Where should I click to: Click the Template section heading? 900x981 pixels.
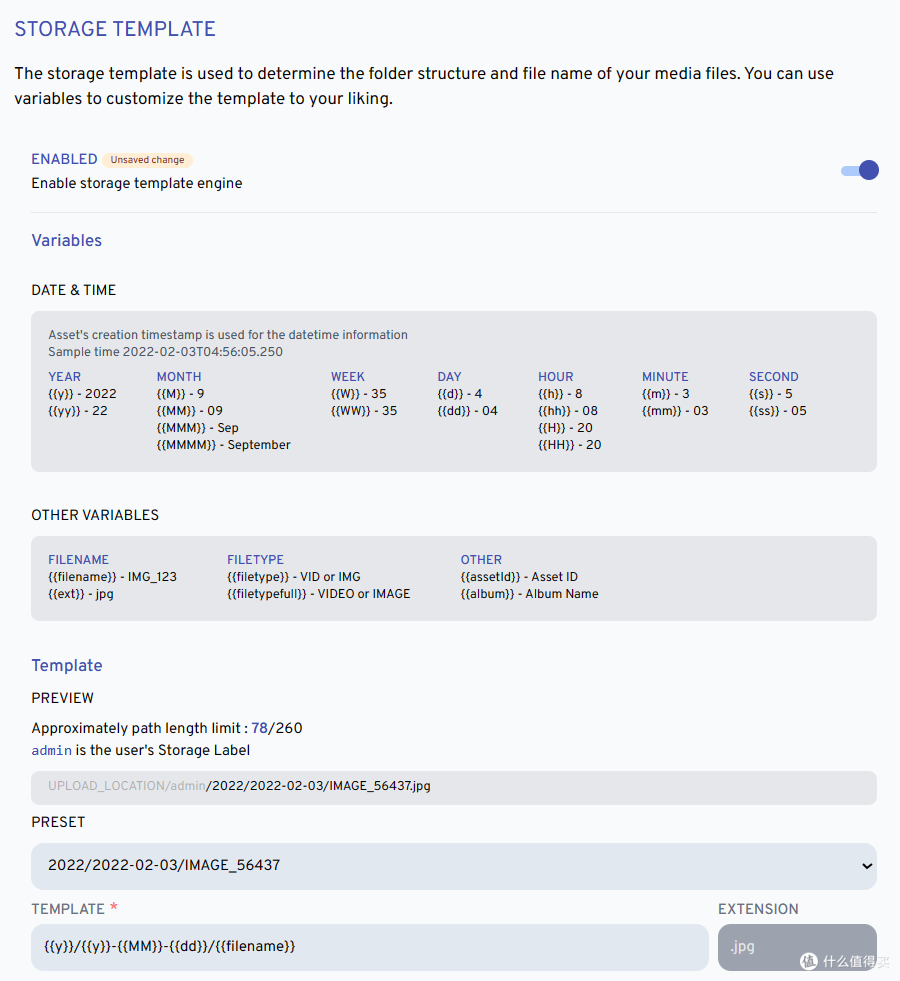tap(66, 666)
